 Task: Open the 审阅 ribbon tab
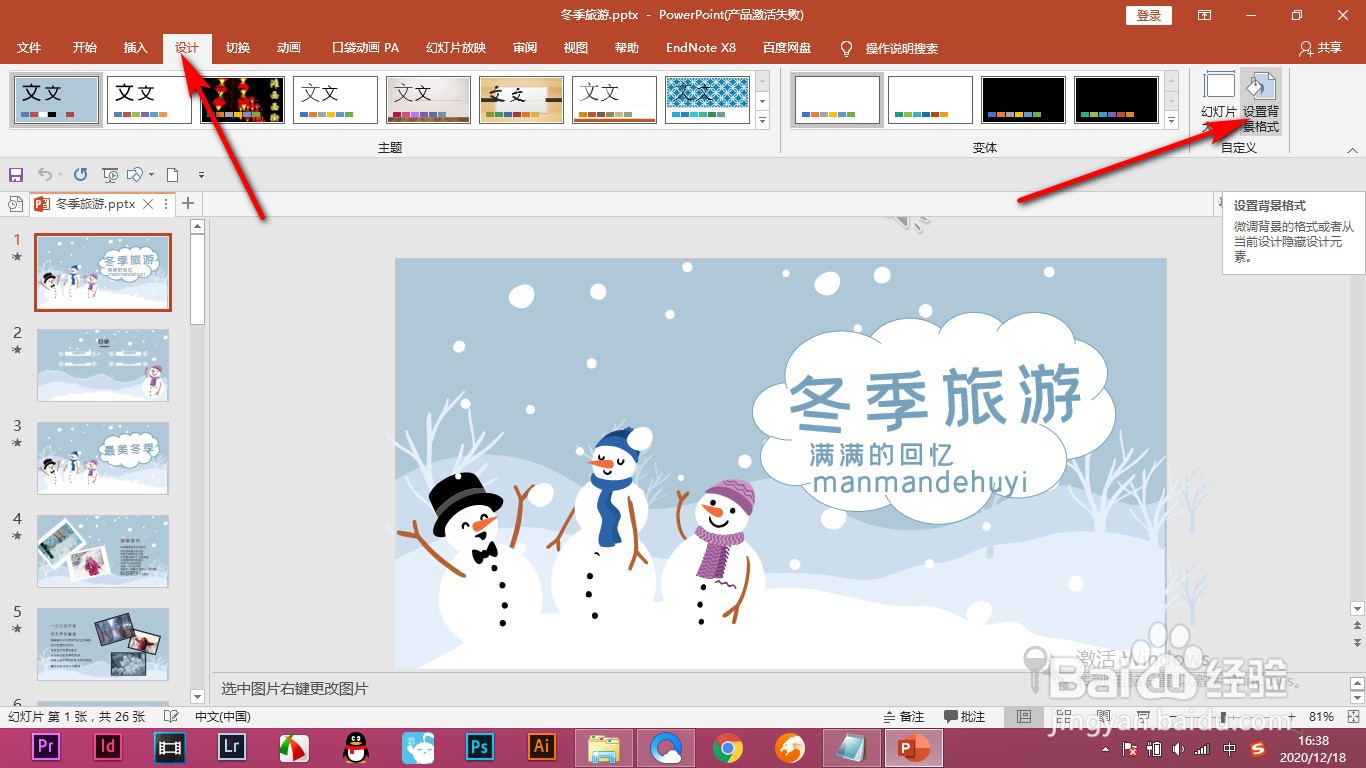[x=525, y=48]
